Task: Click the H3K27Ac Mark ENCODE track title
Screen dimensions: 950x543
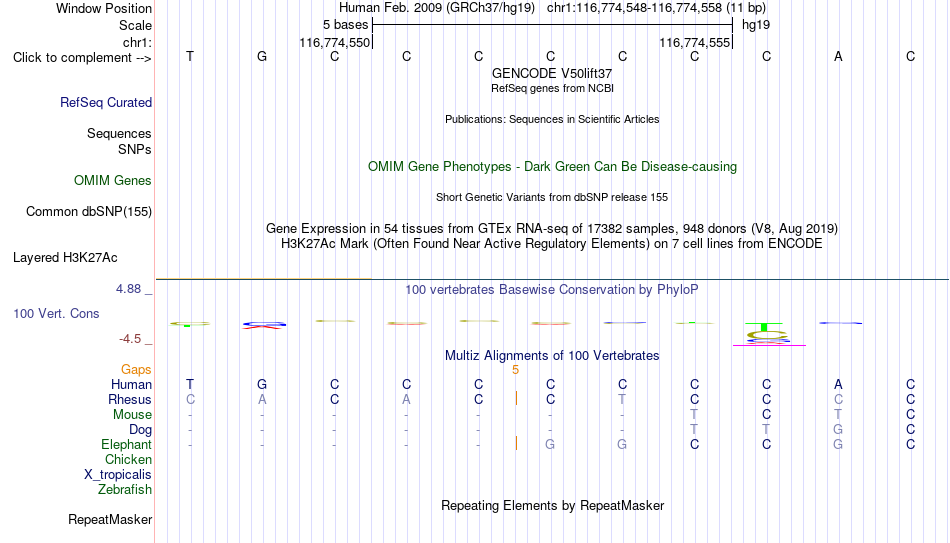Action: (552, 244)
